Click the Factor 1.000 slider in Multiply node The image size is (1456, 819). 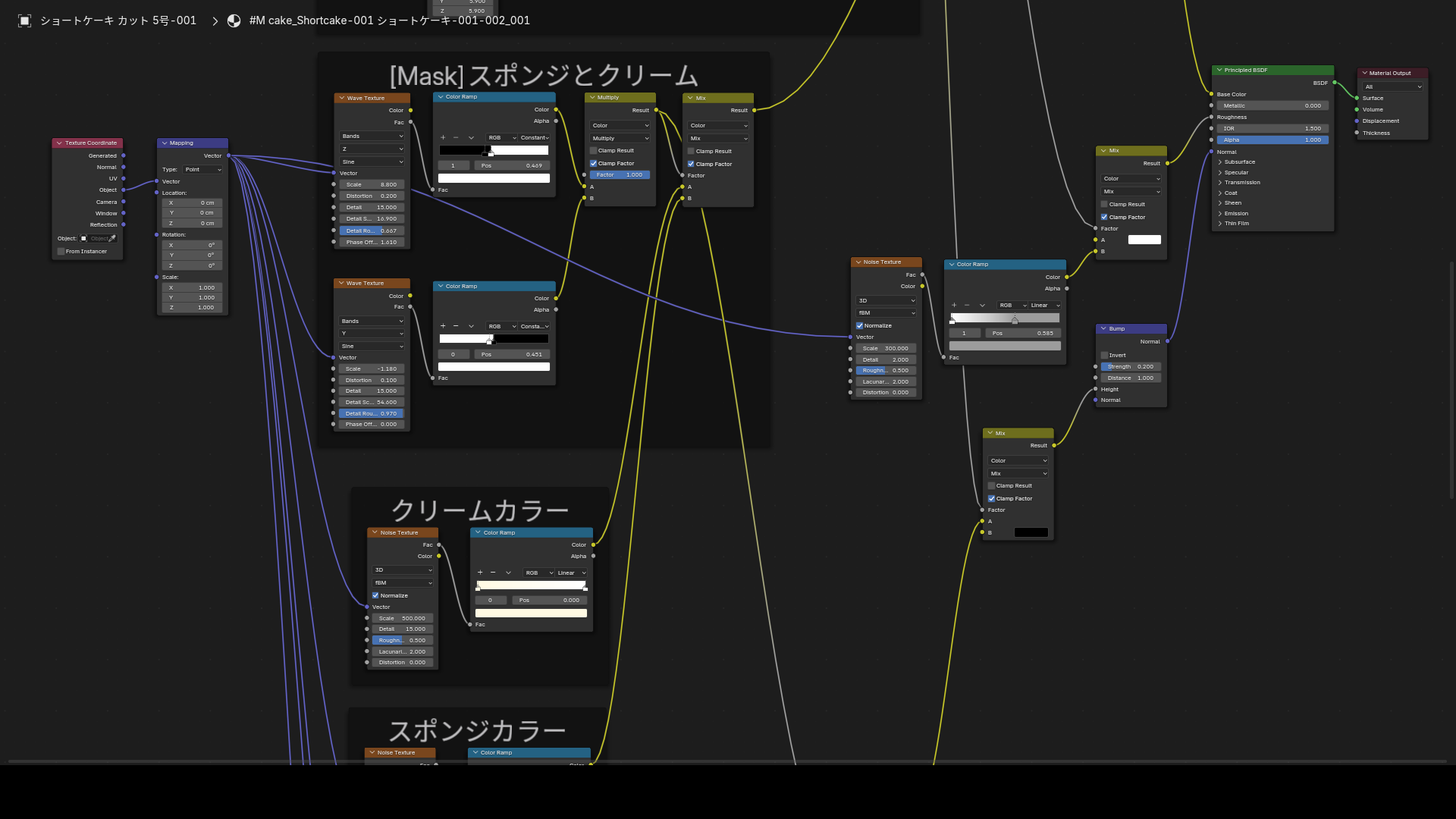pyautogui.click(x=620, y=174)
